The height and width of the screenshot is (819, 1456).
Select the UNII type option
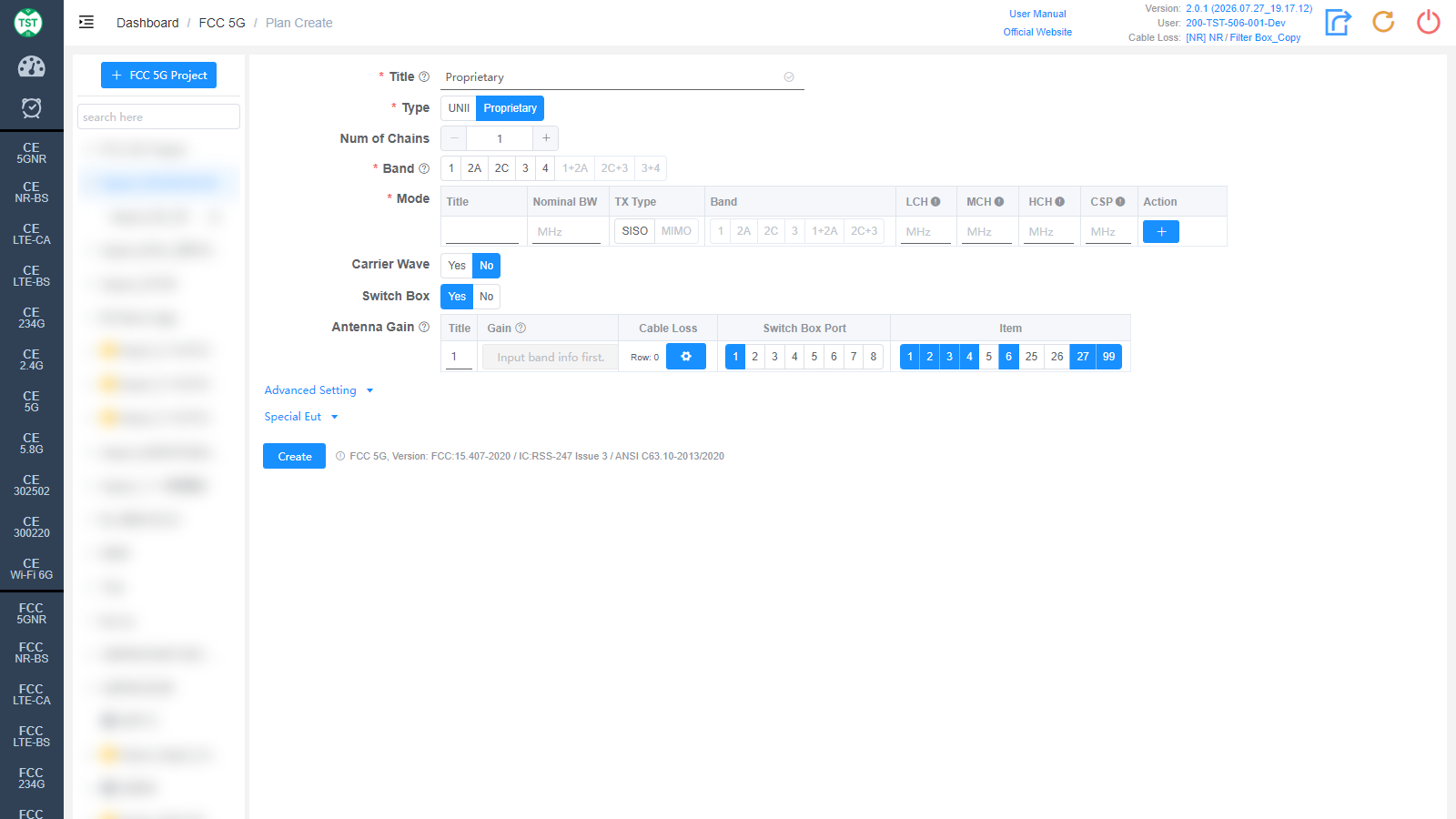tap(459, 108)
